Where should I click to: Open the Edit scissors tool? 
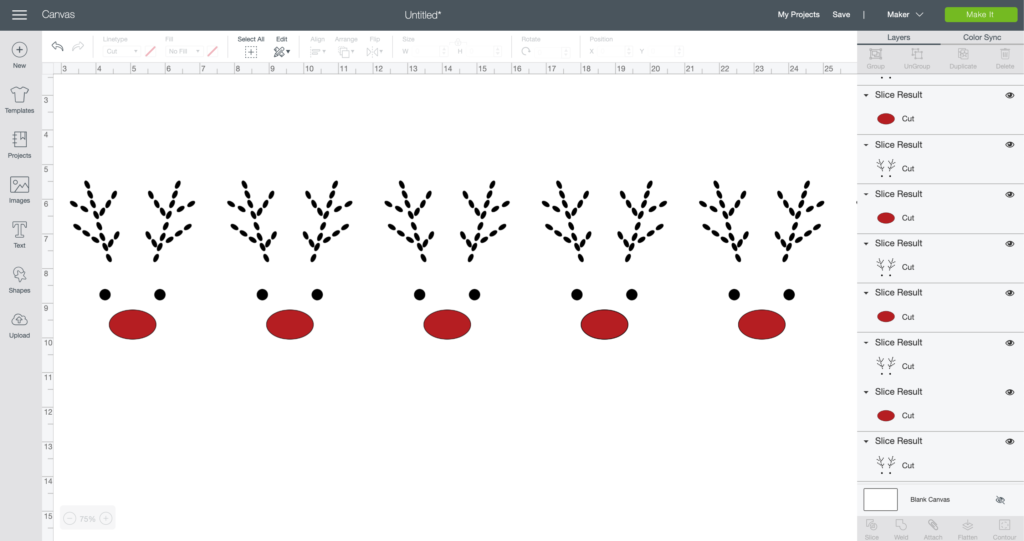(x=281, y=52)
